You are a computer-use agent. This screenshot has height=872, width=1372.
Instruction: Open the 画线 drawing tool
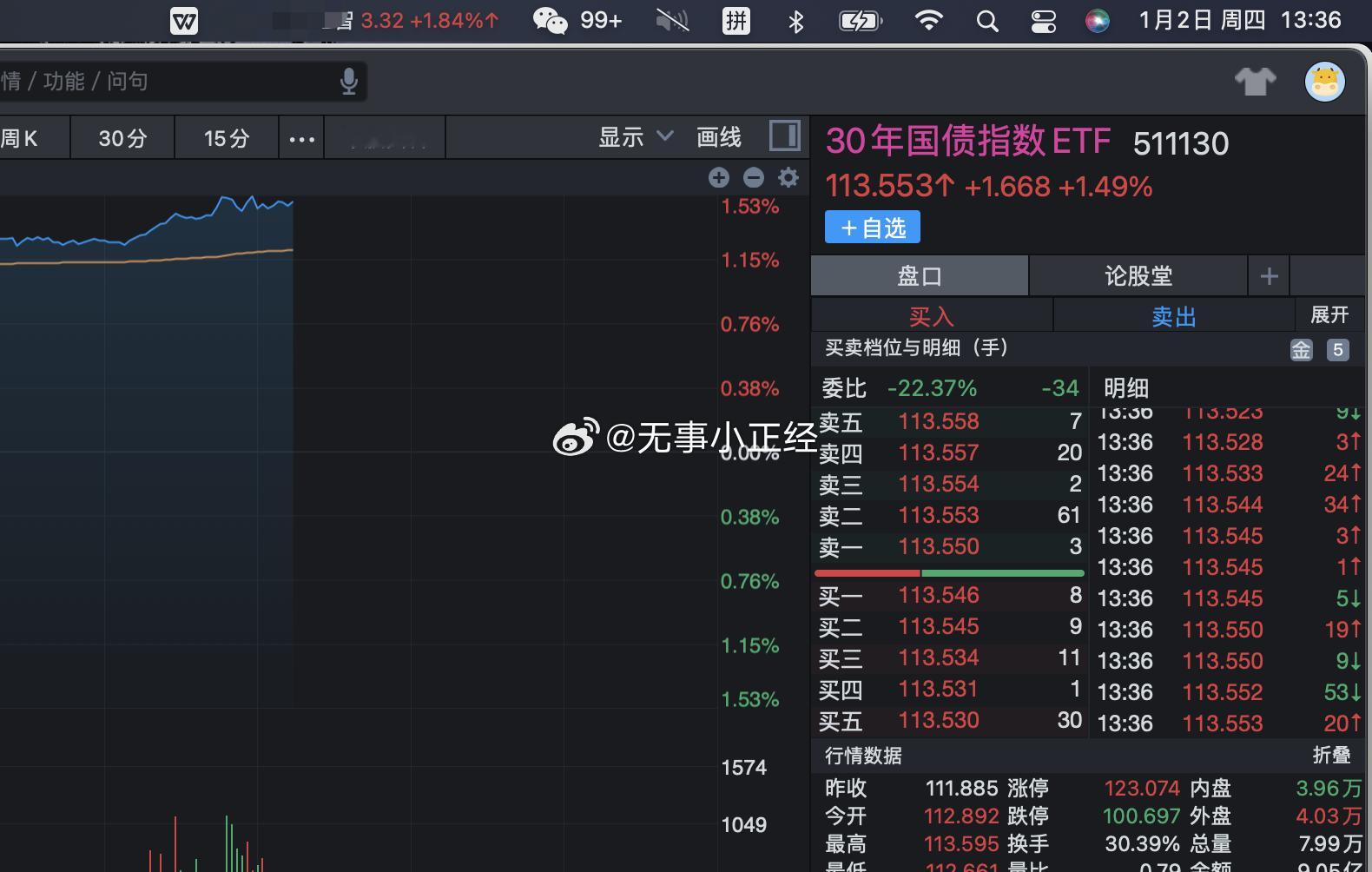pyautogui.click(x=719, y=137)
